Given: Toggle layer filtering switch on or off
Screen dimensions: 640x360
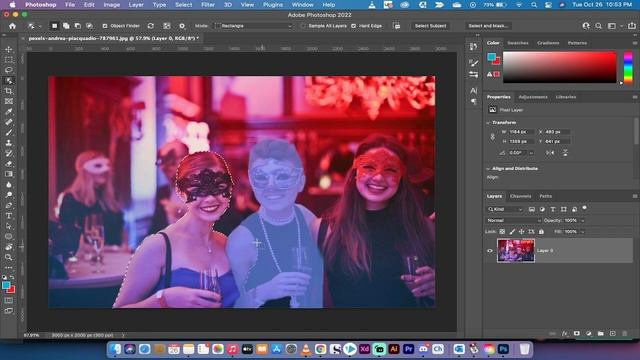Looking at the screenshot, I should tap(584, 208).
